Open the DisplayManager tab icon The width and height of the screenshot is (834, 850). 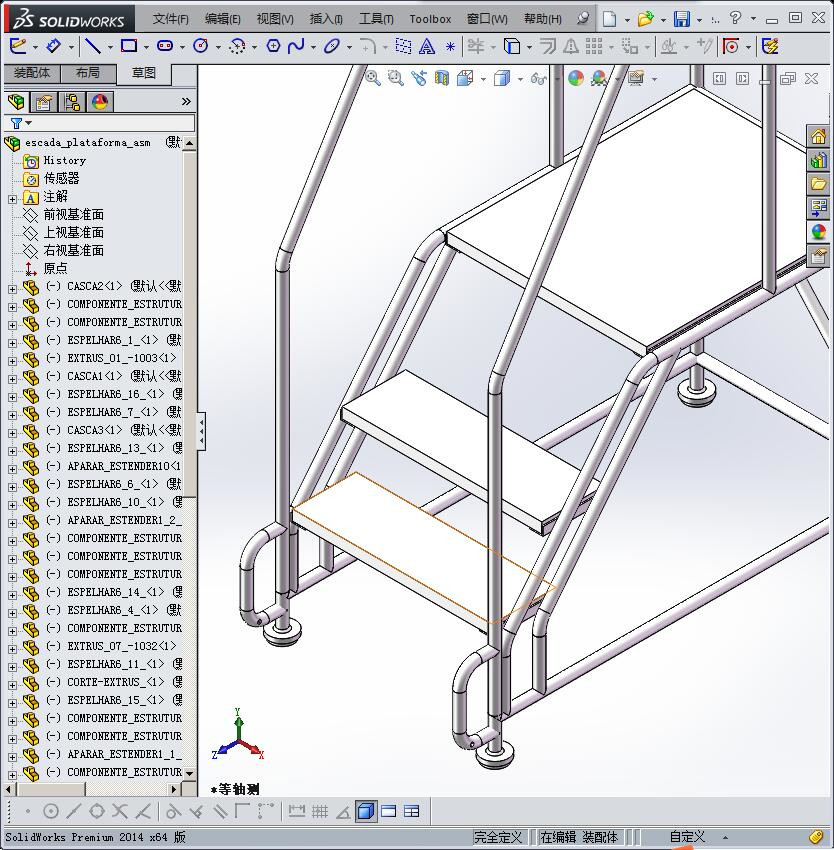(100, 101)
